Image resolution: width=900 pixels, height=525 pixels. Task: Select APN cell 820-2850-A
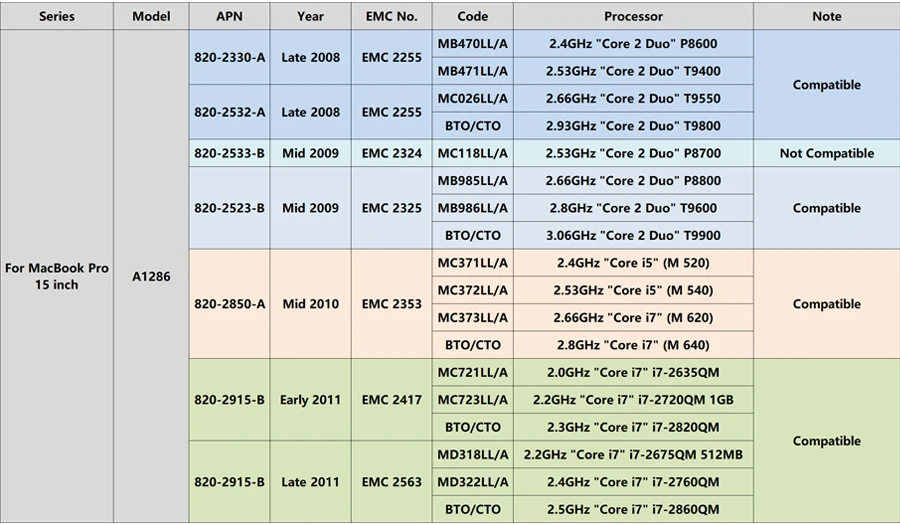[229, 304]
